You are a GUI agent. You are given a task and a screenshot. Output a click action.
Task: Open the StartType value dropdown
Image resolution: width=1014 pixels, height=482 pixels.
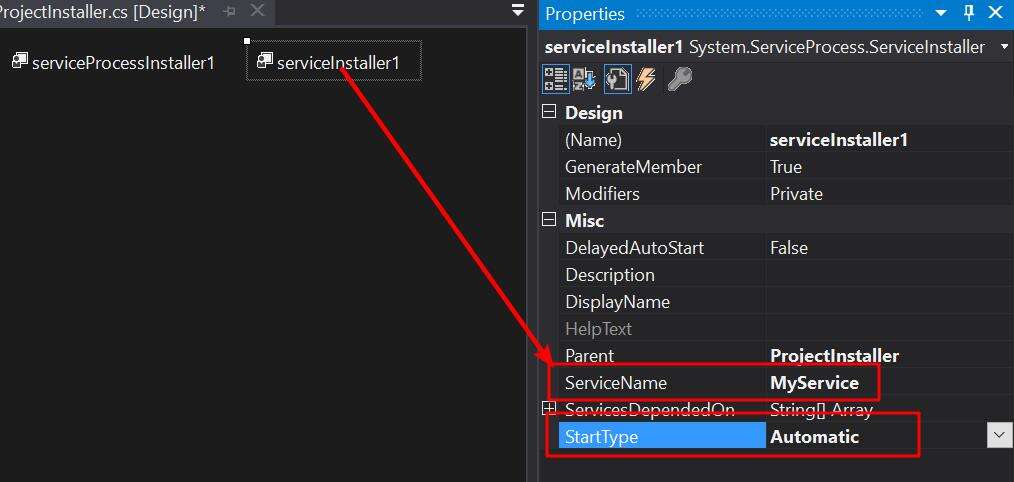[999, 435]
